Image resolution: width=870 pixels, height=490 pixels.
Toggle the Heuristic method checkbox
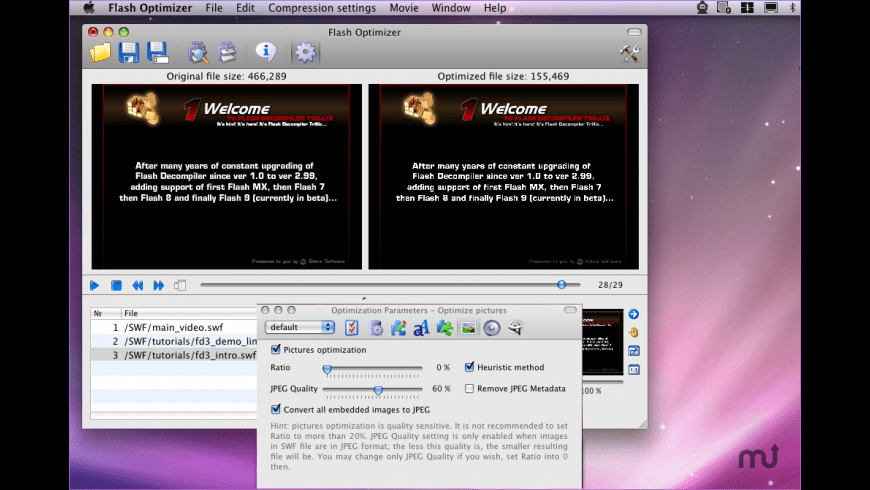(469, 367)
